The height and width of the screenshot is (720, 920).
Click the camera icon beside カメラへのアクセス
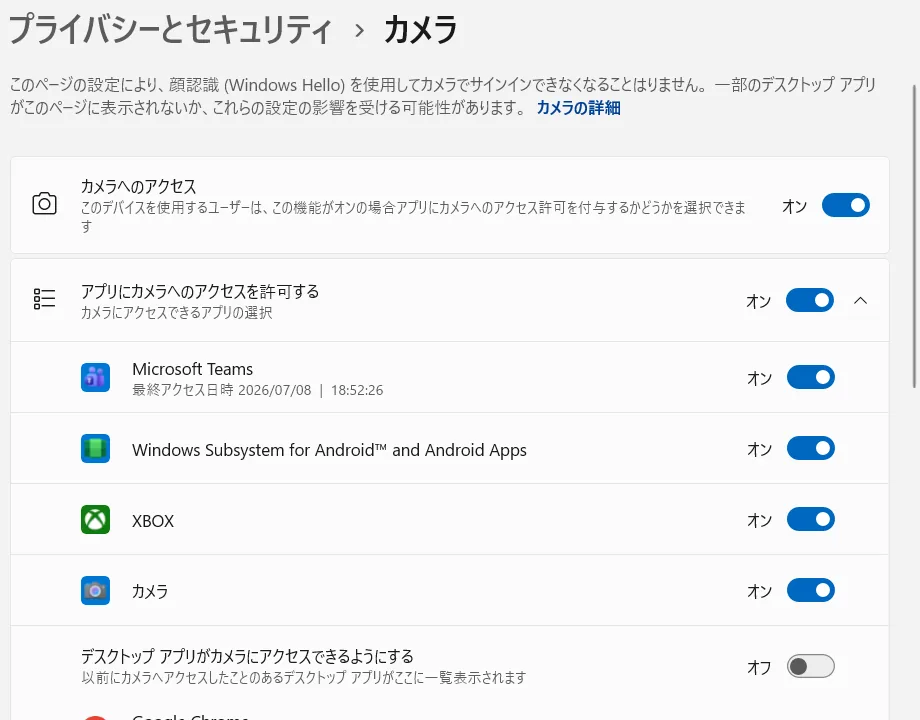(44, 204)
